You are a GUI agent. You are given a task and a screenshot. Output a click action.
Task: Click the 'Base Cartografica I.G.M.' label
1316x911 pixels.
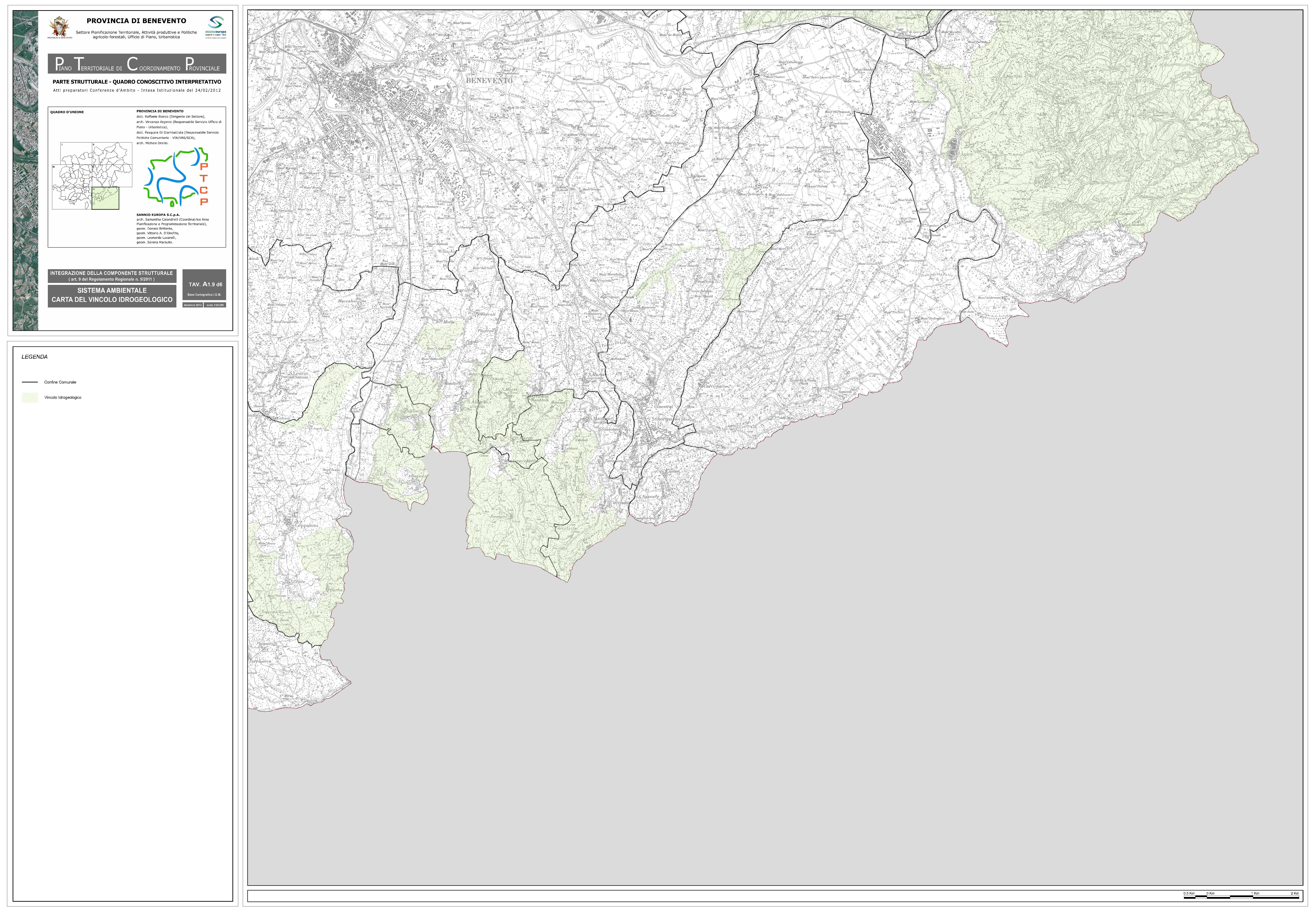pyautogui.click(x=204, y=295)
